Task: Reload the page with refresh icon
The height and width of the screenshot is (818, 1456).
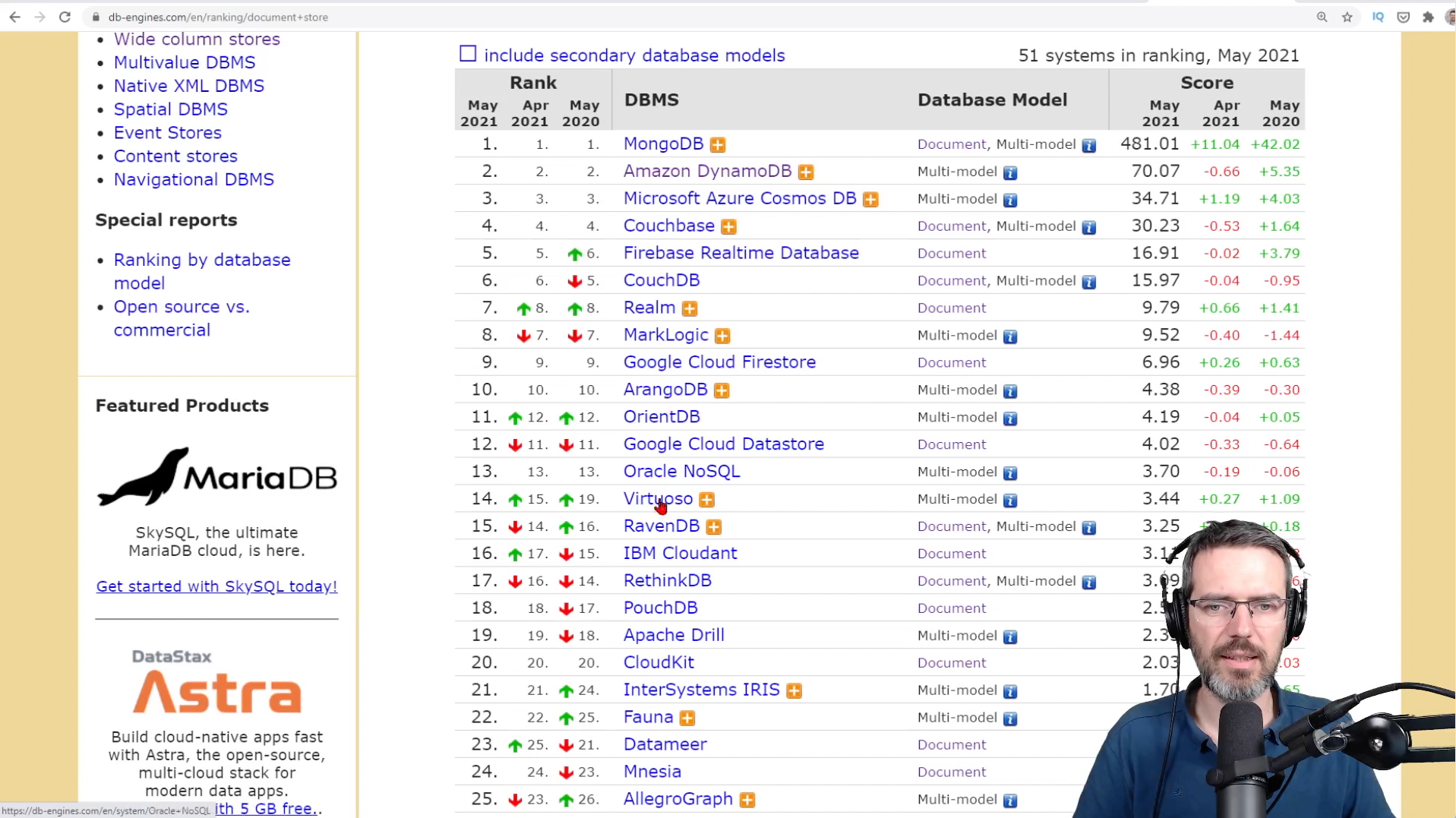Action: point(65,17)
